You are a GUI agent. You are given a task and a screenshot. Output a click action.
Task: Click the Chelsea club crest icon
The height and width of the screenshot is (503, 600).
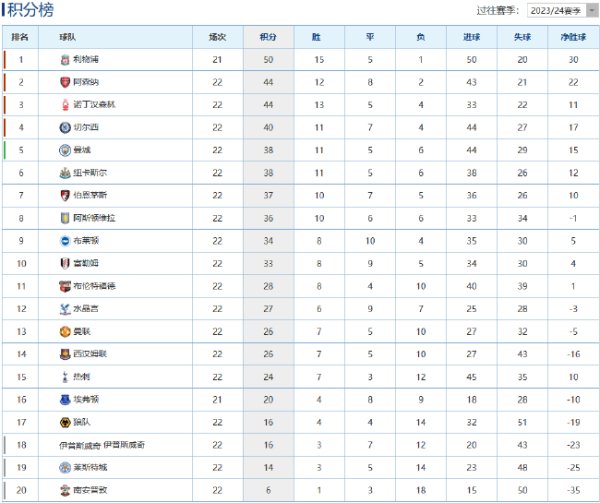pyautogui.click(x=65, y=127)
